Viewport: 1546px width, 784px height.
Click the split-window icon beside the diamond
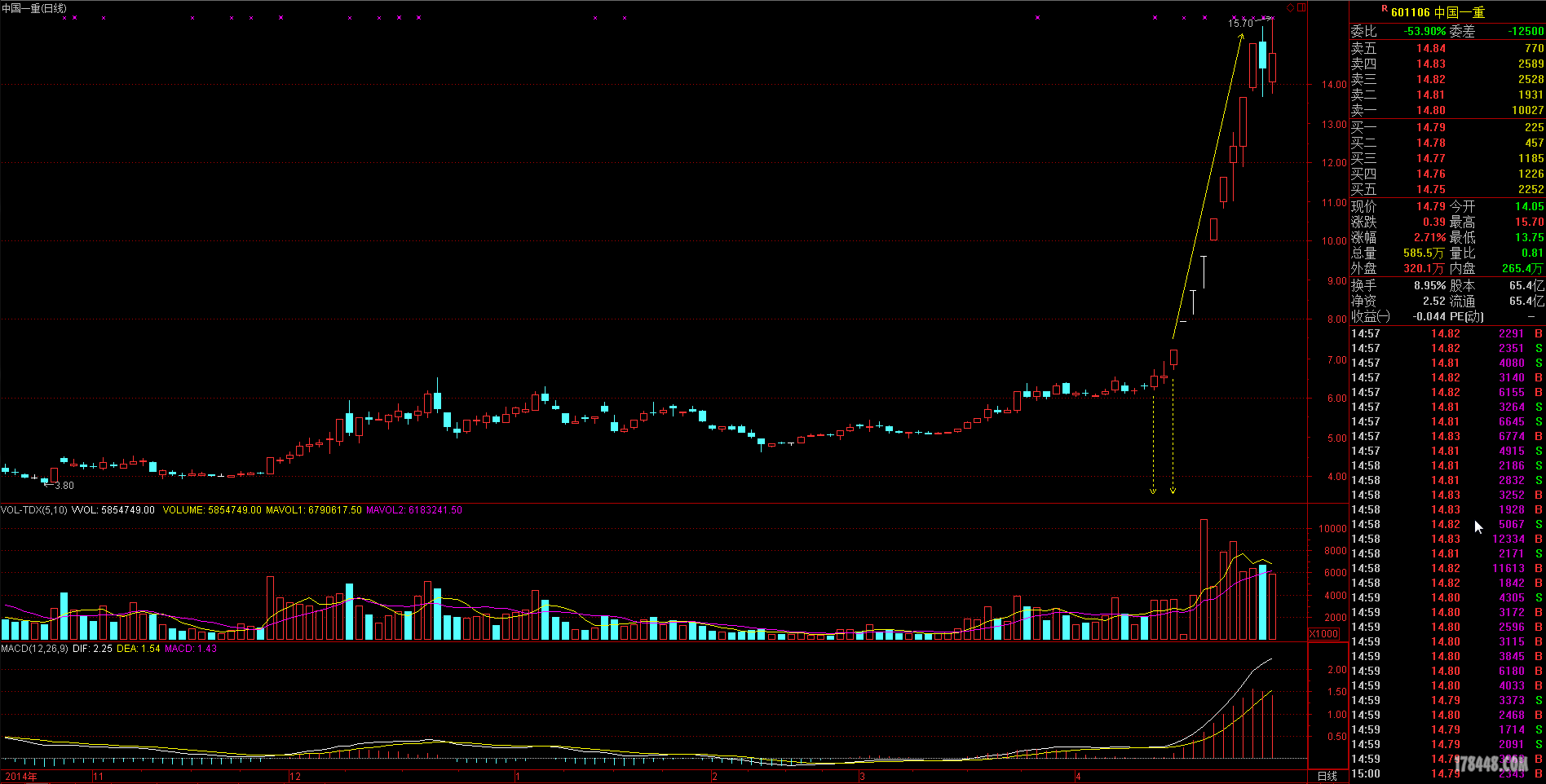tap(1301, 7)
